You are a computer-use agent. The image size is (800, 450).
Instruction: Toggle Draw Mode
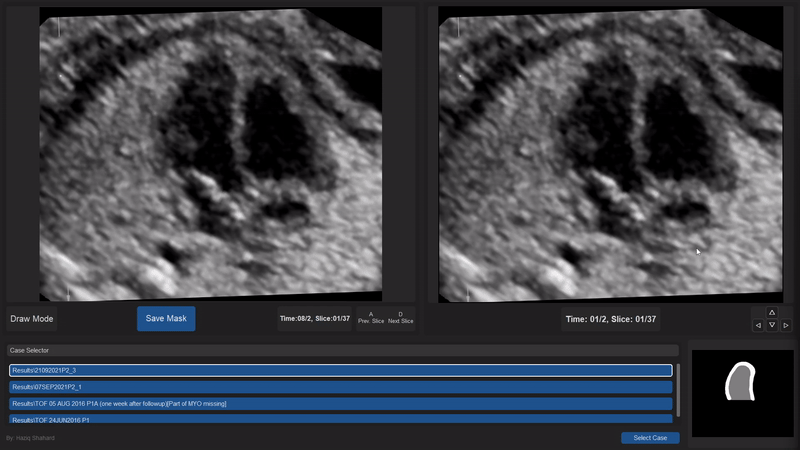pos(31,318)
